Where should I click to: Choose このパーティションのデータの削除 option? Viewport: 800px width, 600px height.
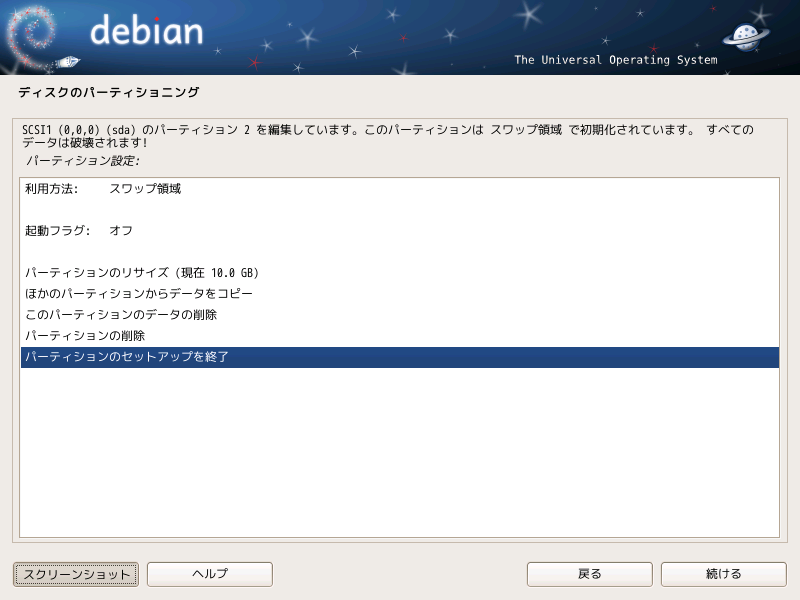pyautogui.click(x=399, y=314)
